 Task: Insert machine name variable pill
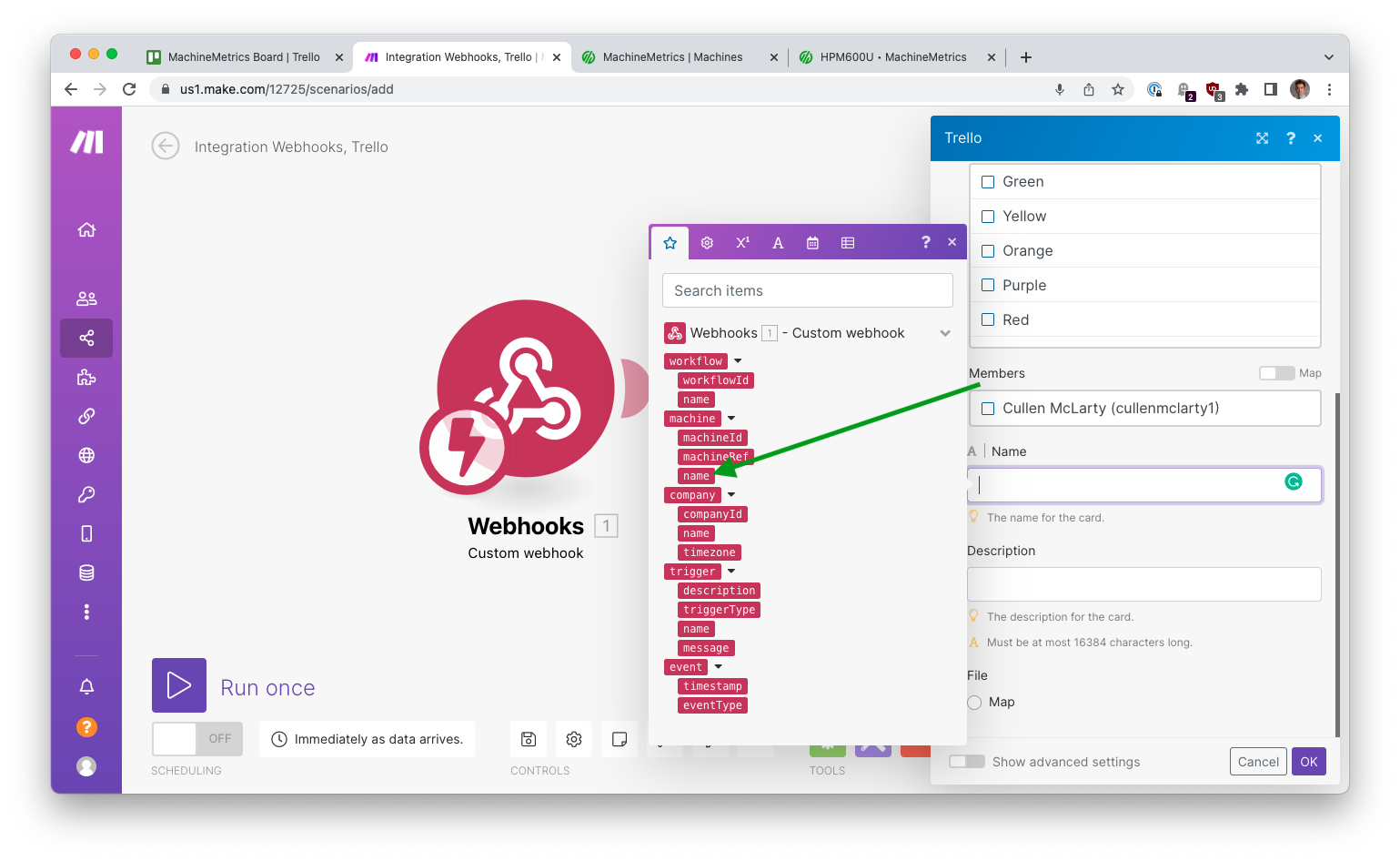[x=696, y=476]
